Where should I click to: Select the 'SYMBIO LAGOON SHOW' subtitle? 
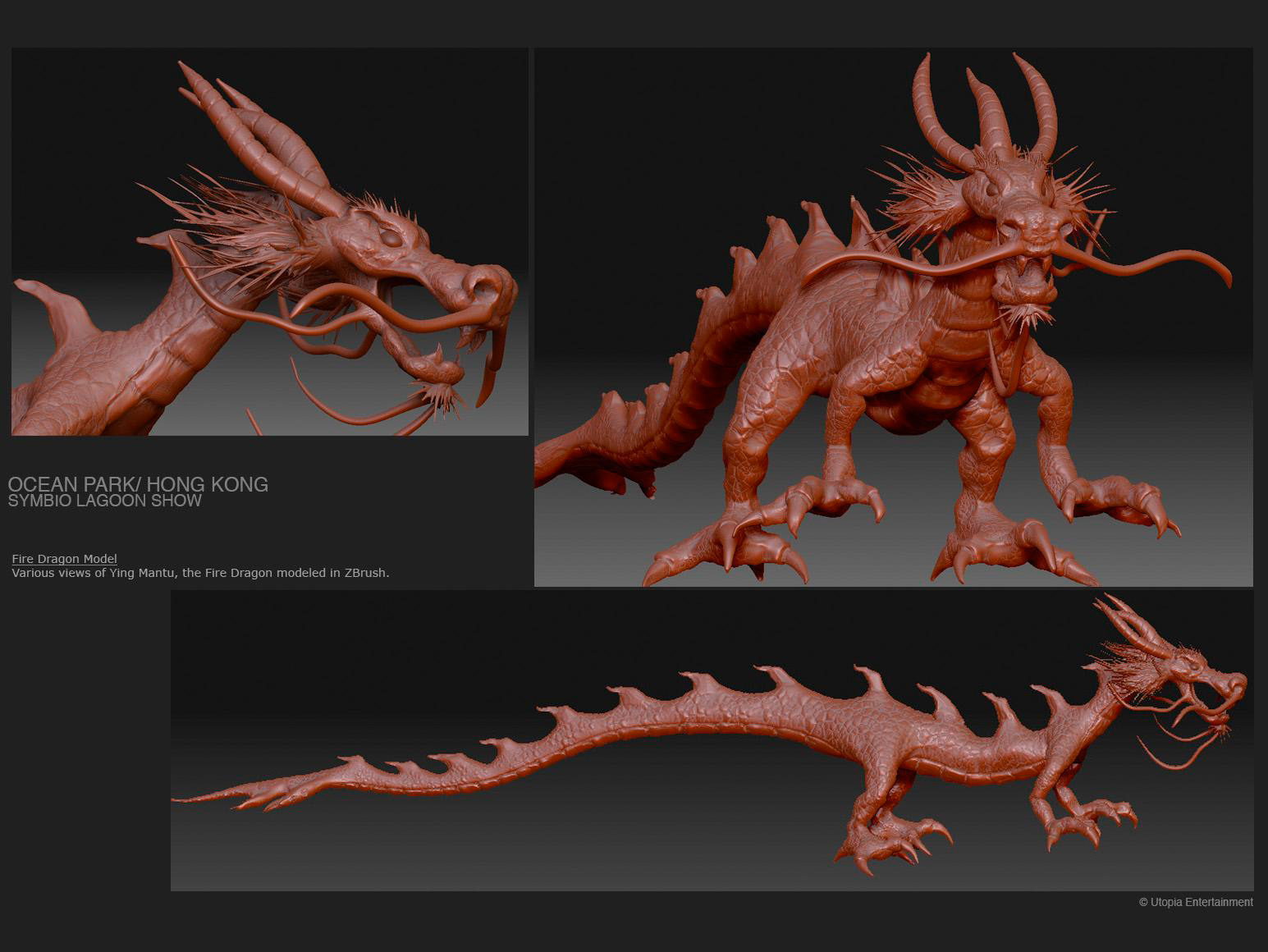(105, 501)
